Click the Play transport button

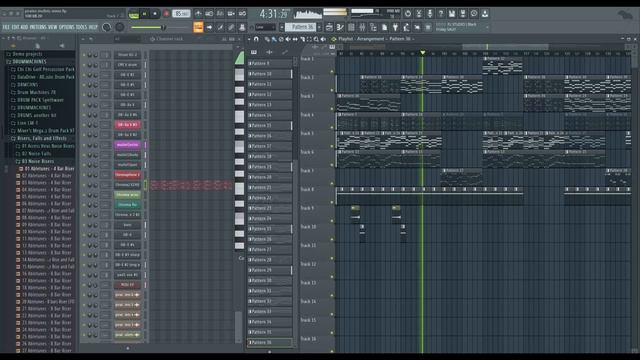144,14
